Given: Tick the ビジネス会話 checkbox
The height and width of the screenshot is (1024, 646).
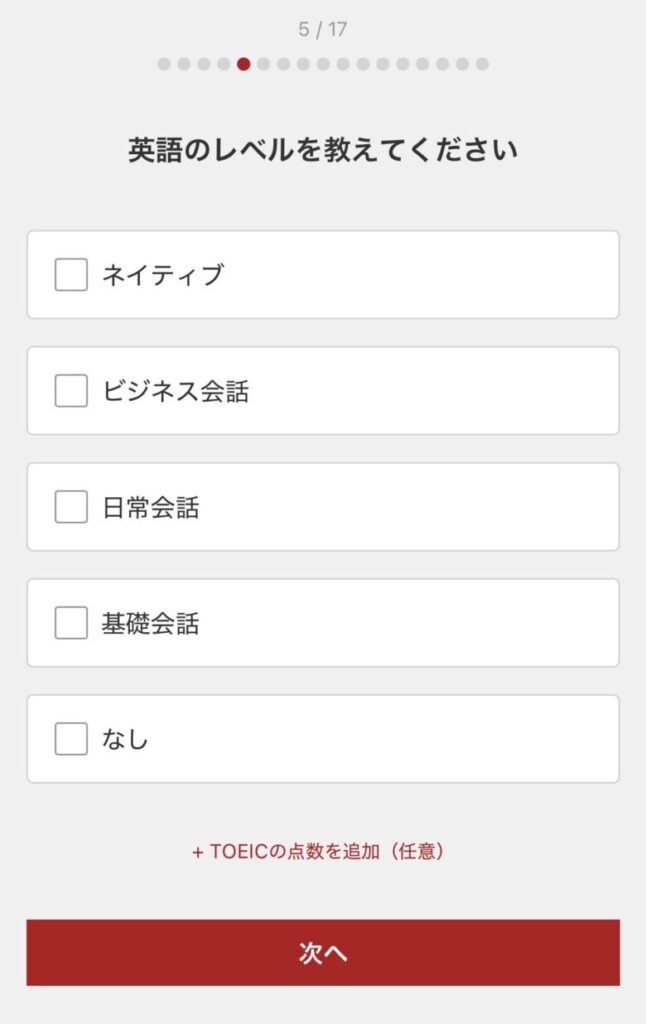Looking at the screenshot, I should (x=71, y=391).
